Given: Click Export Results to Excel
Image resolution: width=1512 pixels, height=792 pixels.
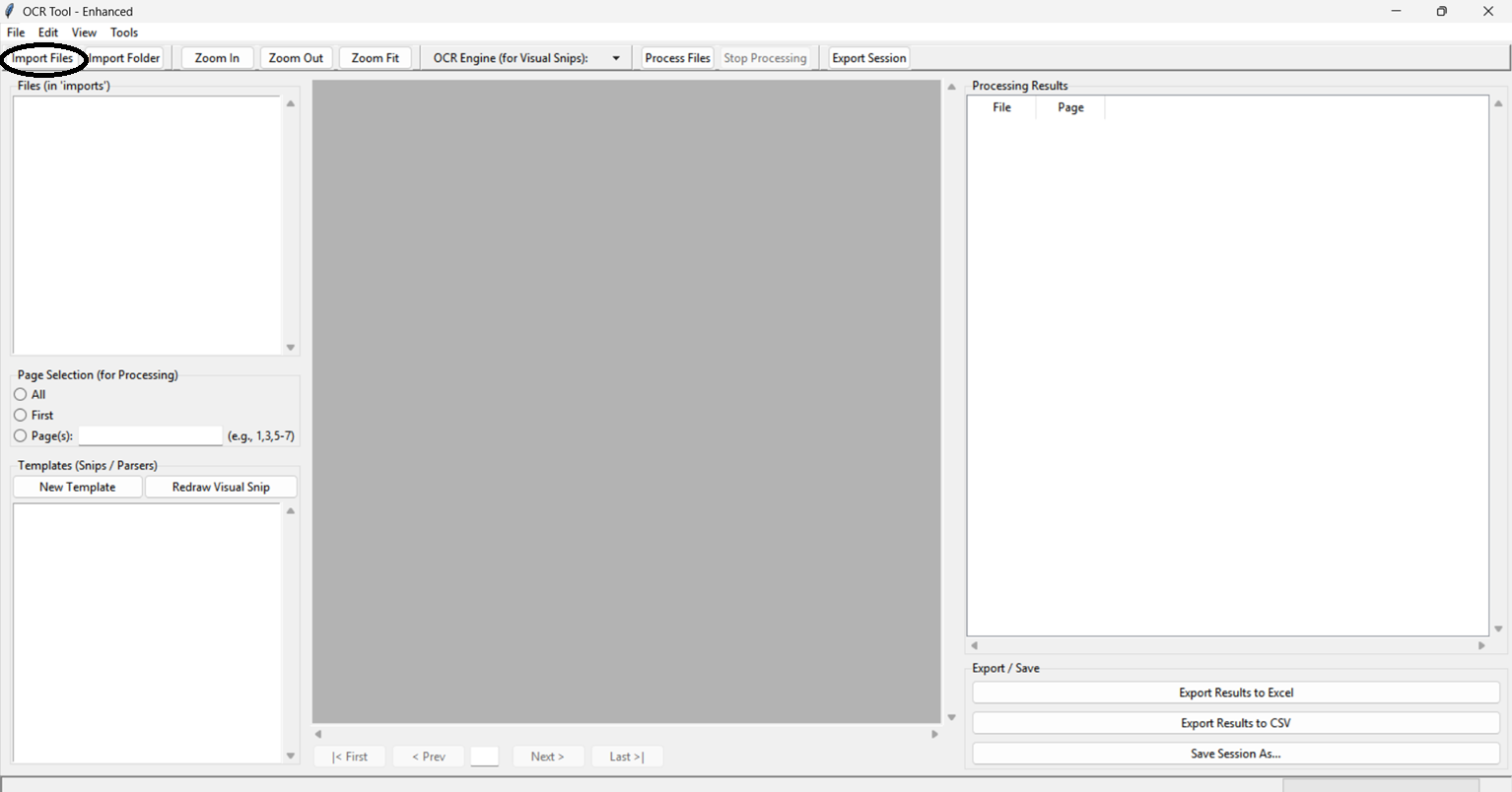Looking at the screenshot, I should point(1235,693).
